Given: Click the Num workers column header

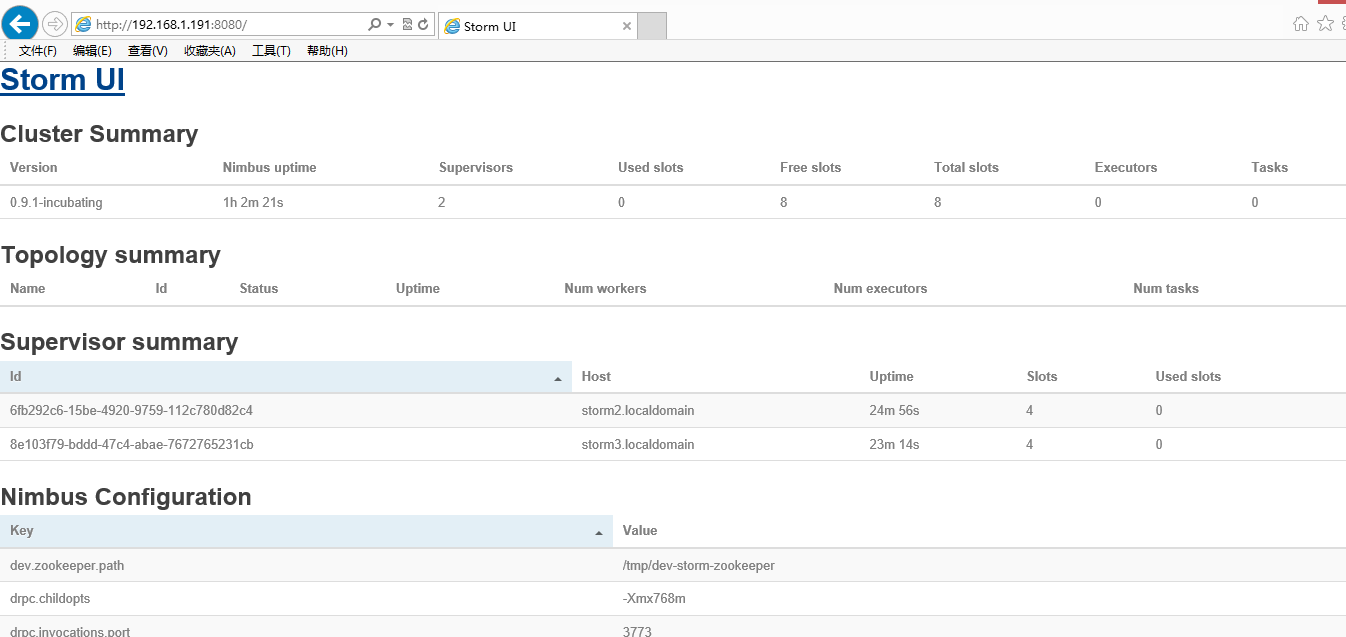Looking at the screenshot, I should pyautogui.click(x=605, y=288).
